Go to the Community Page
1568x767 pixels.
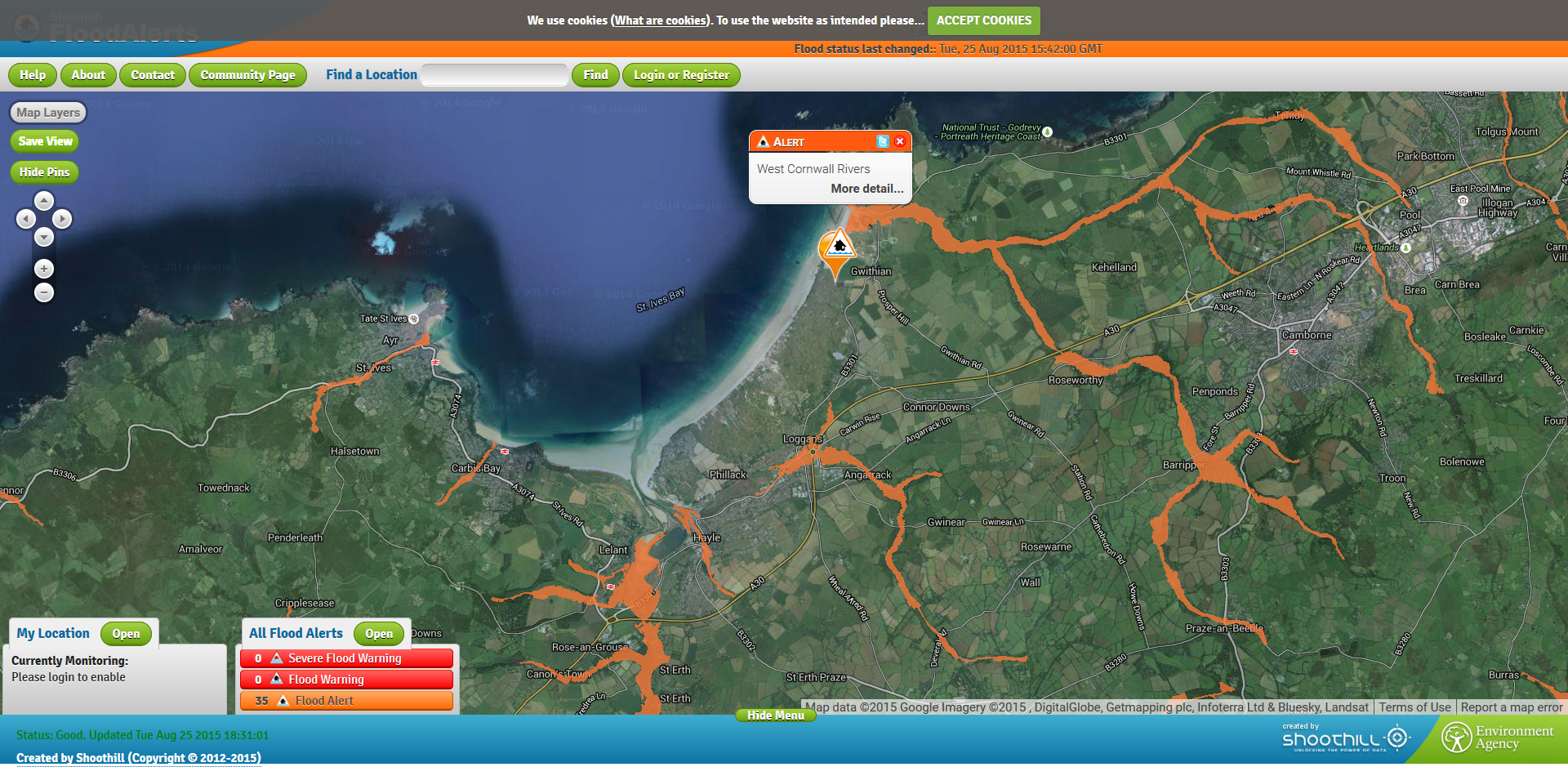(247, 75)
